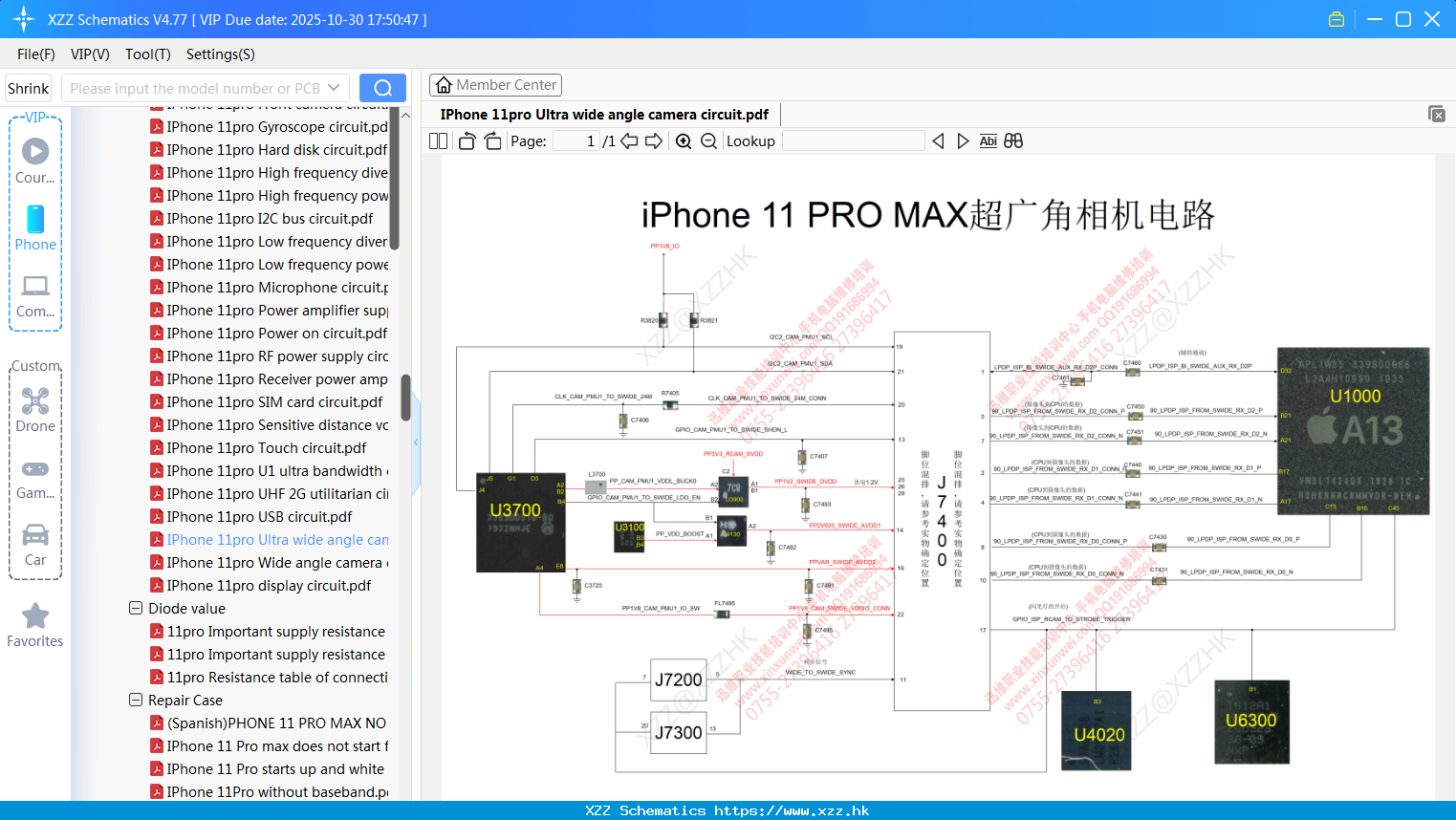This screenshot has width=1456, height=820.
Task: Click the J7300 connector box
Action: click(679, 732)
